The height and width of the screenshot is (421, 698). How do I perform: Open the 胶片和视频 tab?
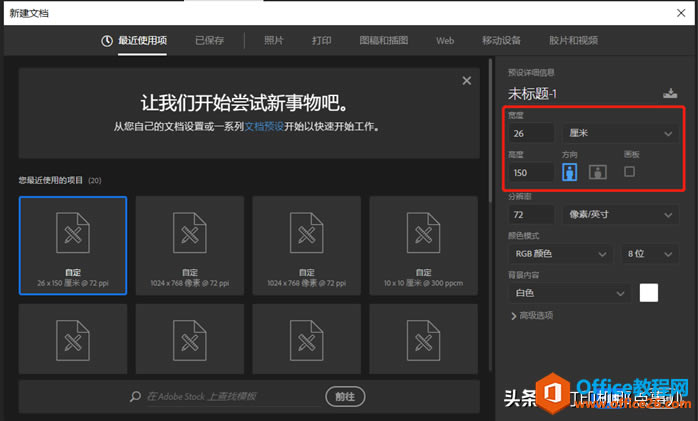click(573, 40)
